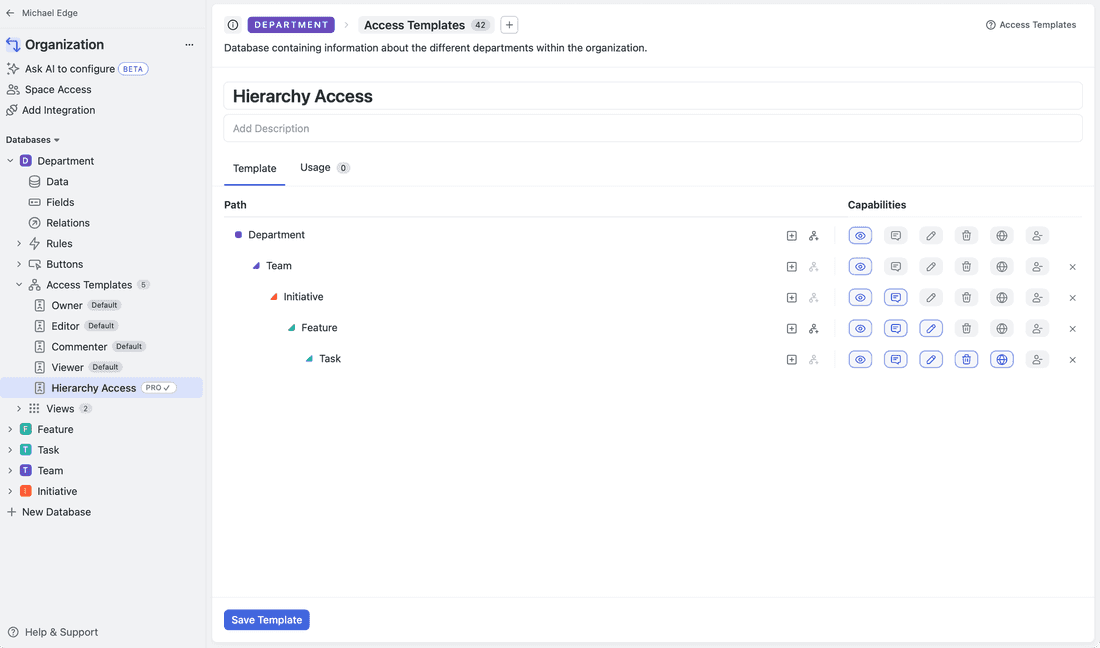Toggle the edit pencil capability for Initiative
This screenshot has width=1100, height=648.
[931, 297]
